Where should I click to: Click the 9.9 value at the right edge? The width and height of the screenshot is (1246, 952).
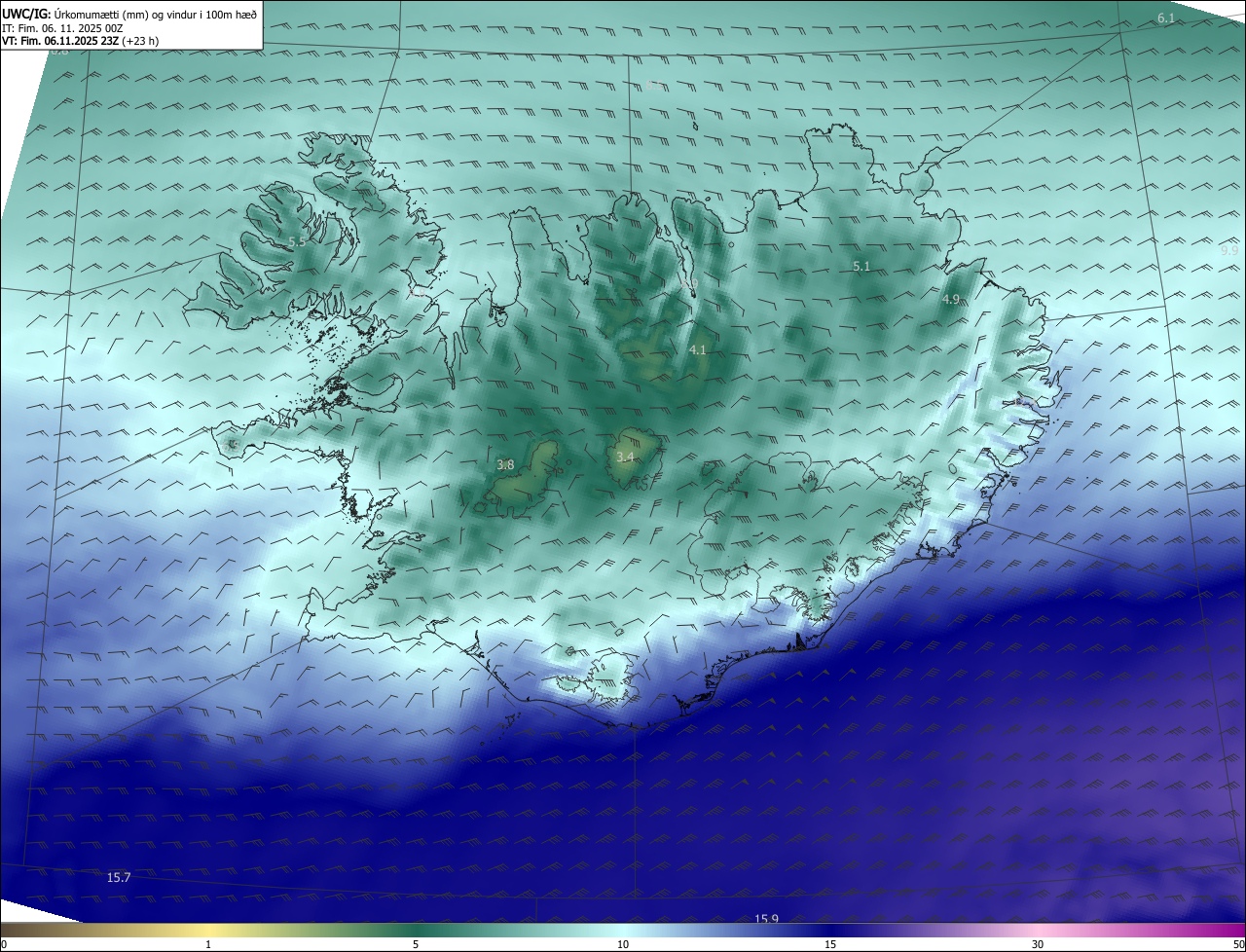(x=1229, y=250)
